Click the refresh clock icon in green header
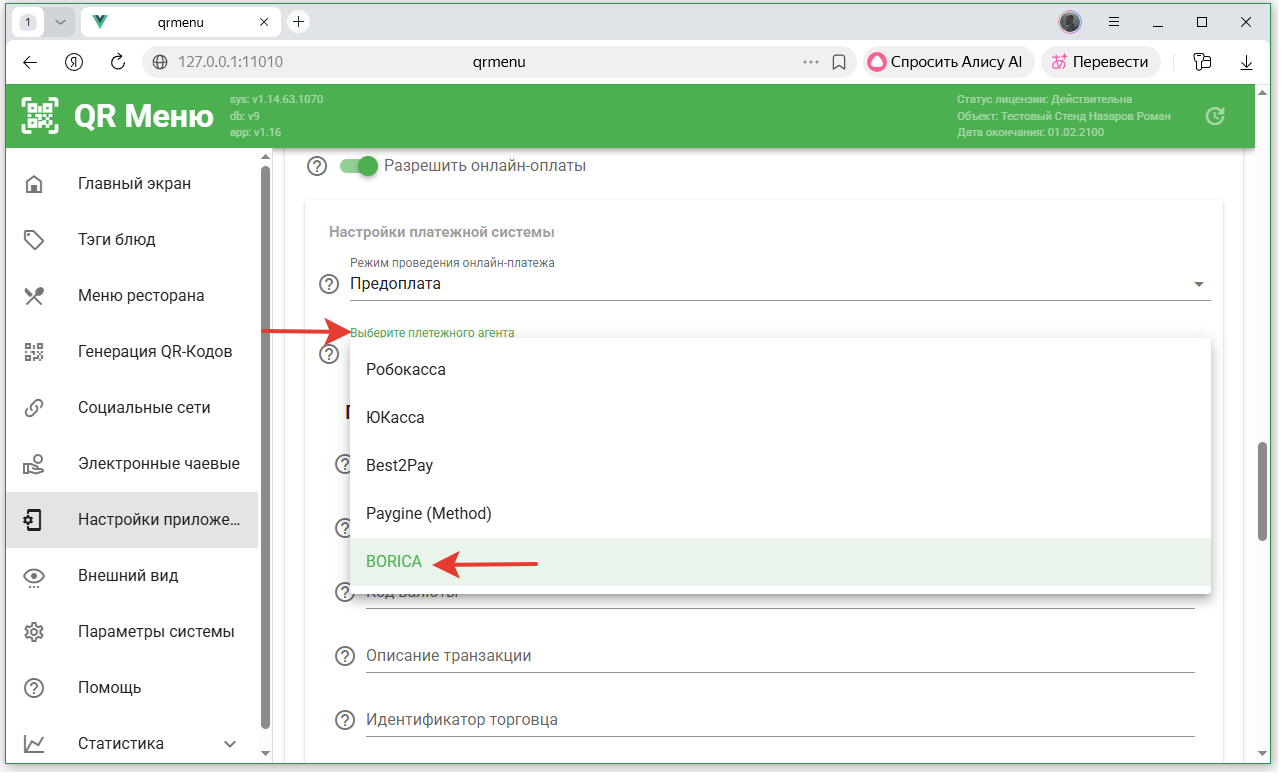The image size is (1282, 777). point(1215,116)
